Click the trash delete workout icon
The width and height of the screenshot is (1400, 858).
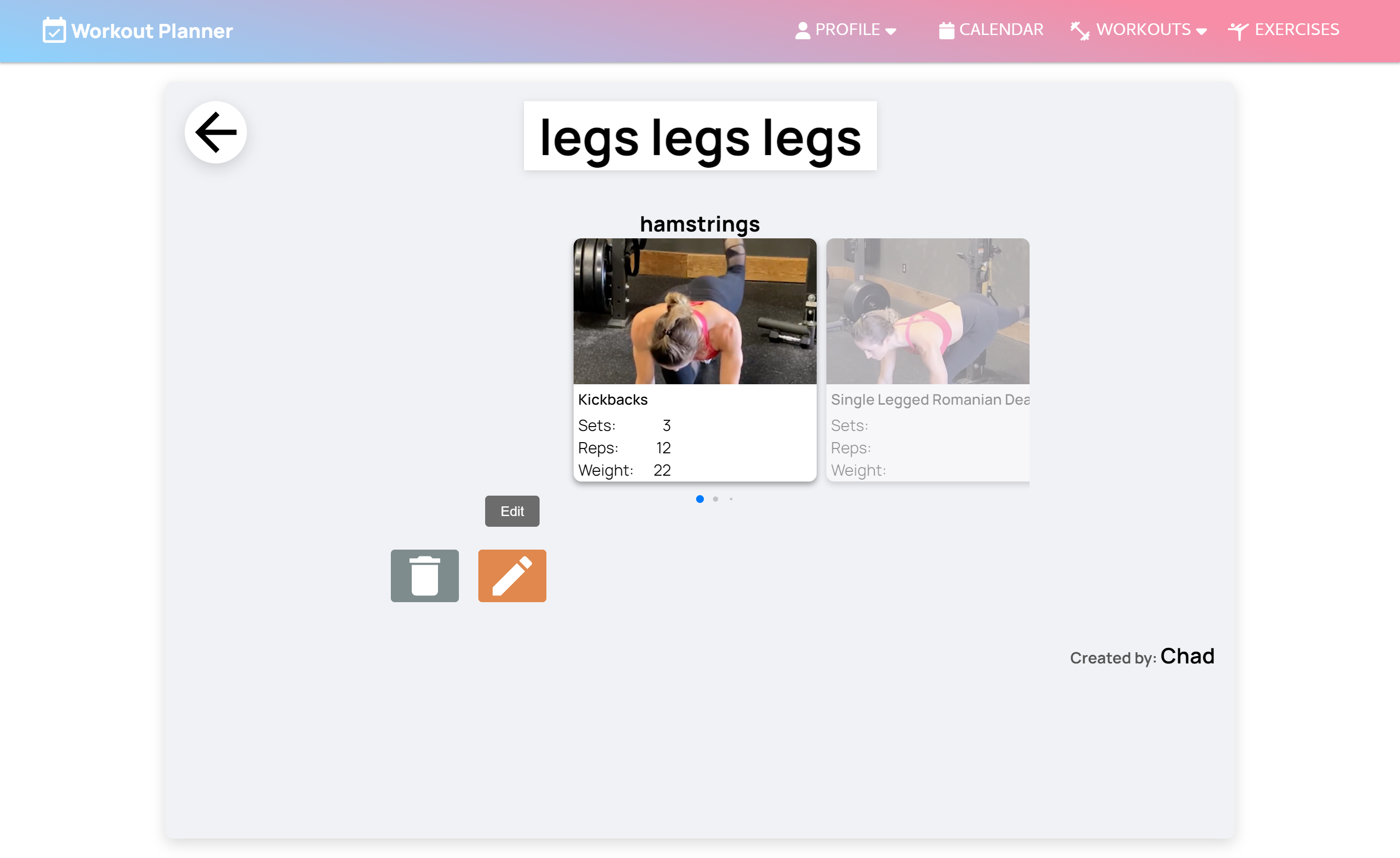coord(424,575)
